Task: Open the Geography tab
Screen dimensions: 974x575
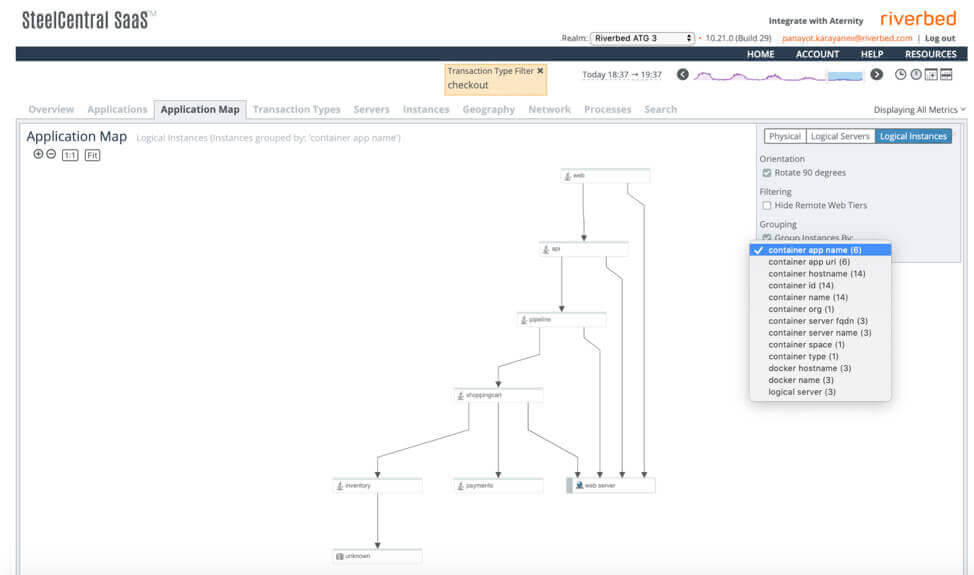Action: click(488, 109)
